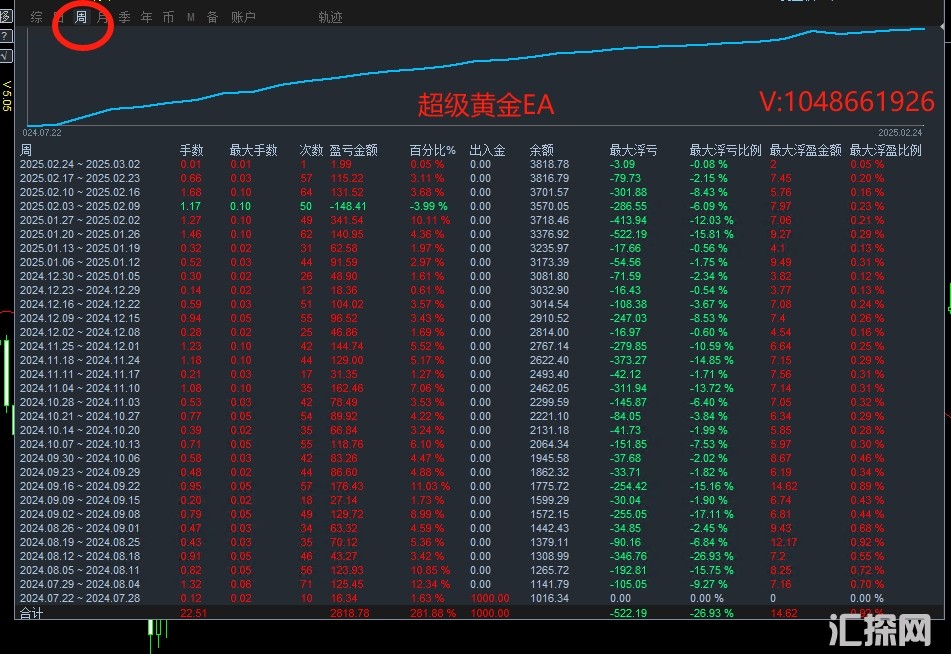Select the 2025.02.03 ~ 2025.02.09 week row

80,206
